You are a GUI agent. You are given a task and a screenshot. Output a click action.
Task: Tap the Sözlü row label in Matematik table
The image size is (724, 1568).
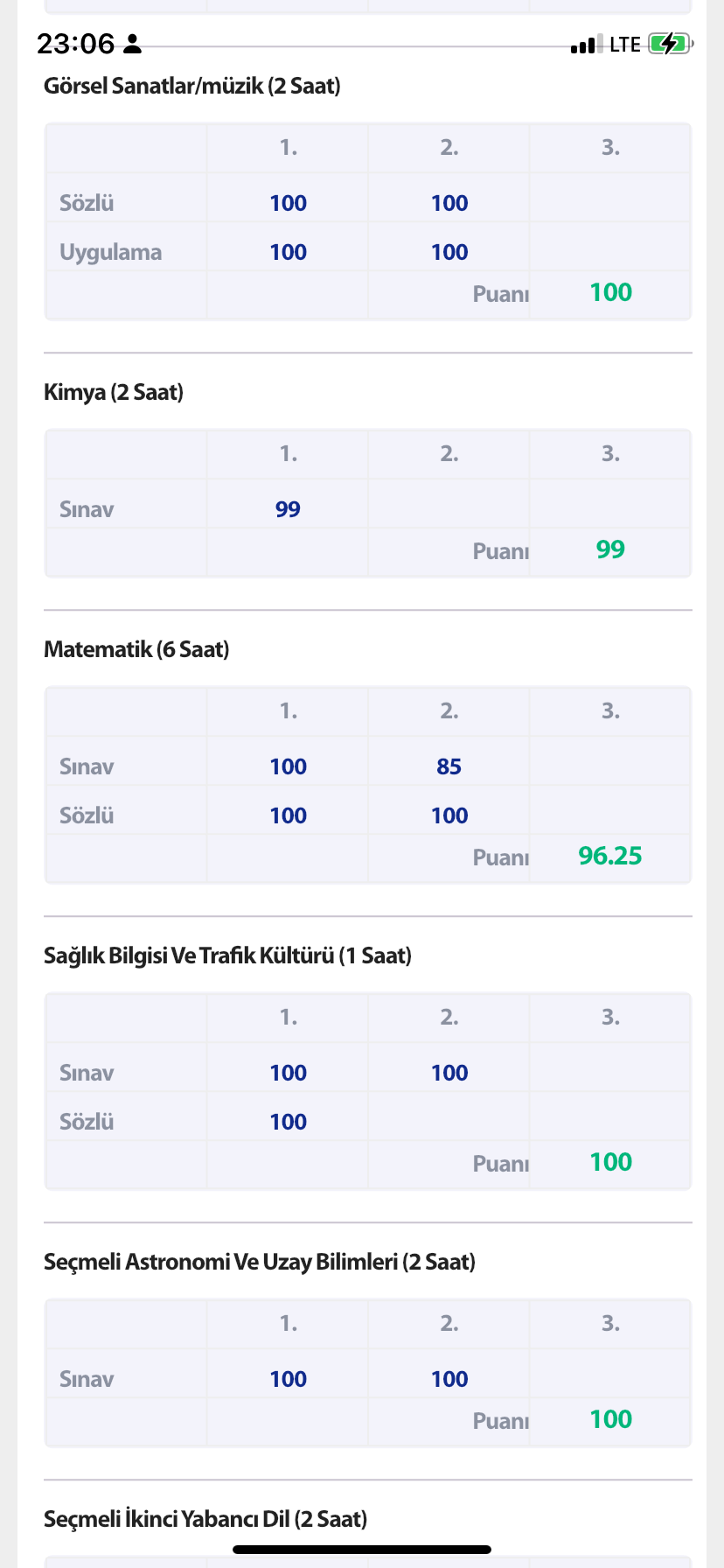pos(87,815)
